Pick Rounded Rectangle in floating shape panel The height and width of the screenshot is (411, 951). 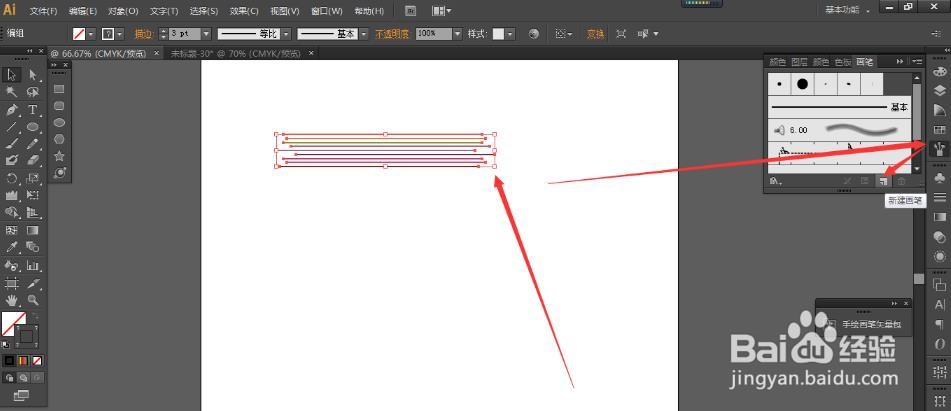tap(59, 105)
